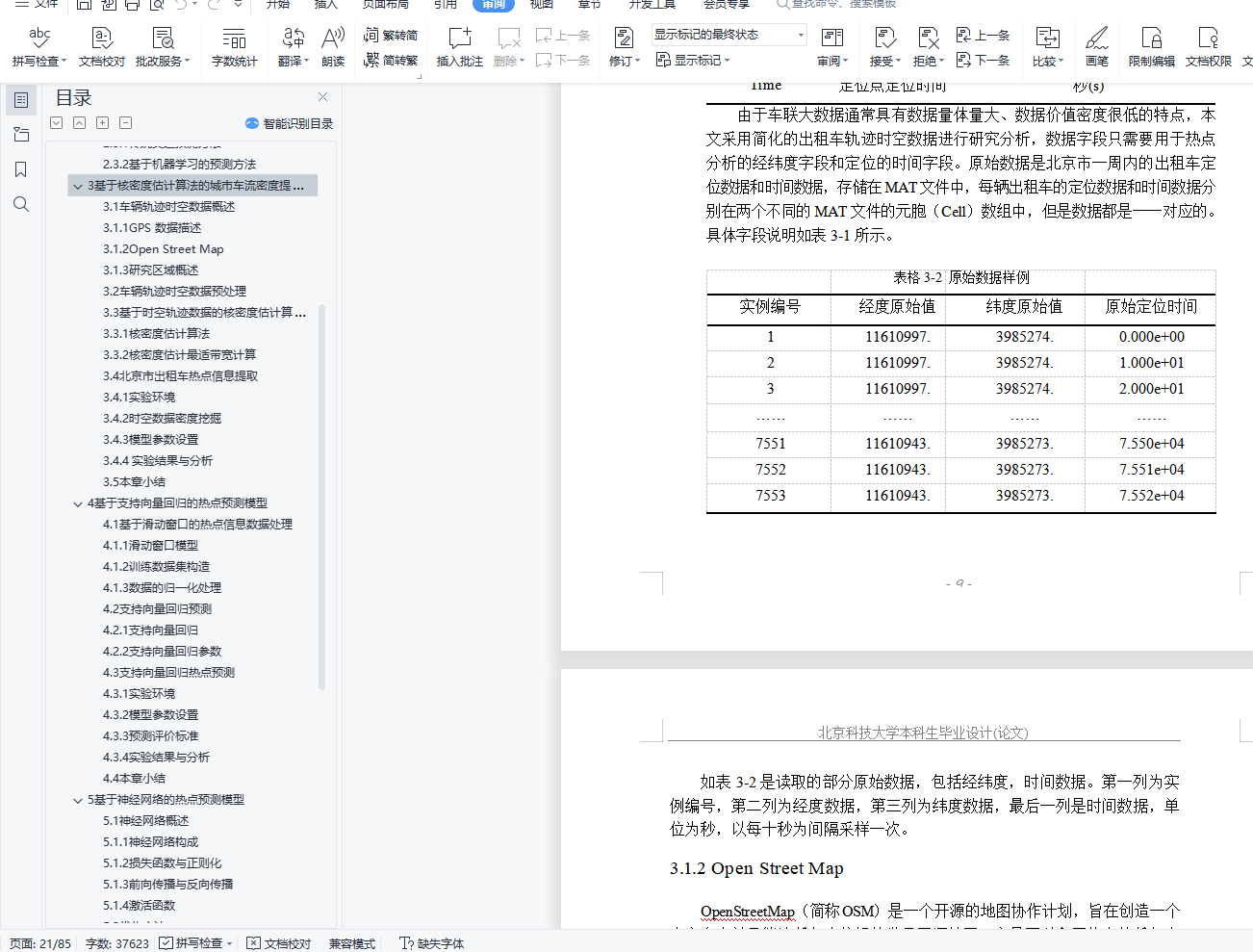This screenshot has height=952, width=1253.
Task: Open the 翻译 dropdown arrow
Action: pyautogui.click(x=306, y=61)
